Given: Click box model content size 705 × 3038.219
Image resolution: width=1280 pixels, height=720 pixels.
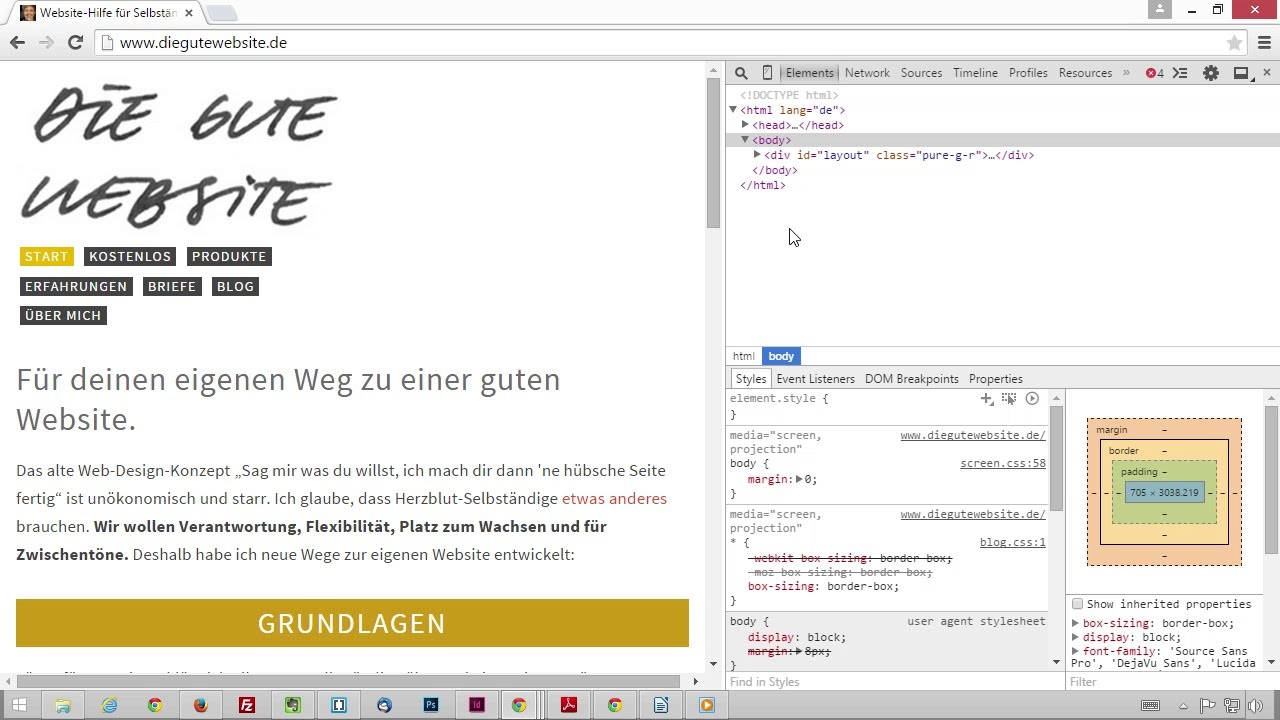Looking at the screenshot, I should click(x=1163, y=493).
